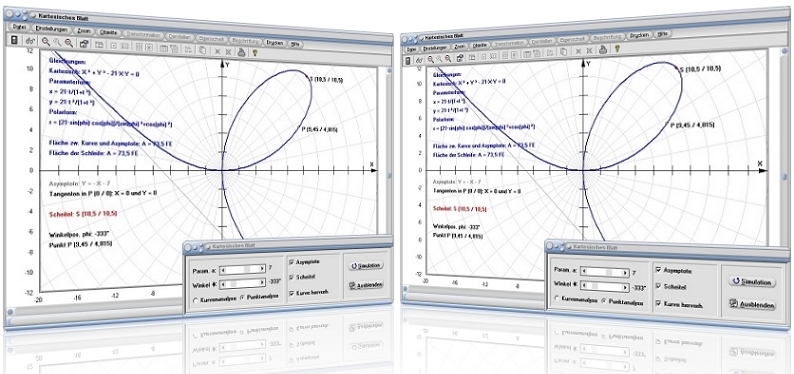Zoom out using left window magnifier minus
The width and height of the screenshot is (794, 374).
click(69, 43)
